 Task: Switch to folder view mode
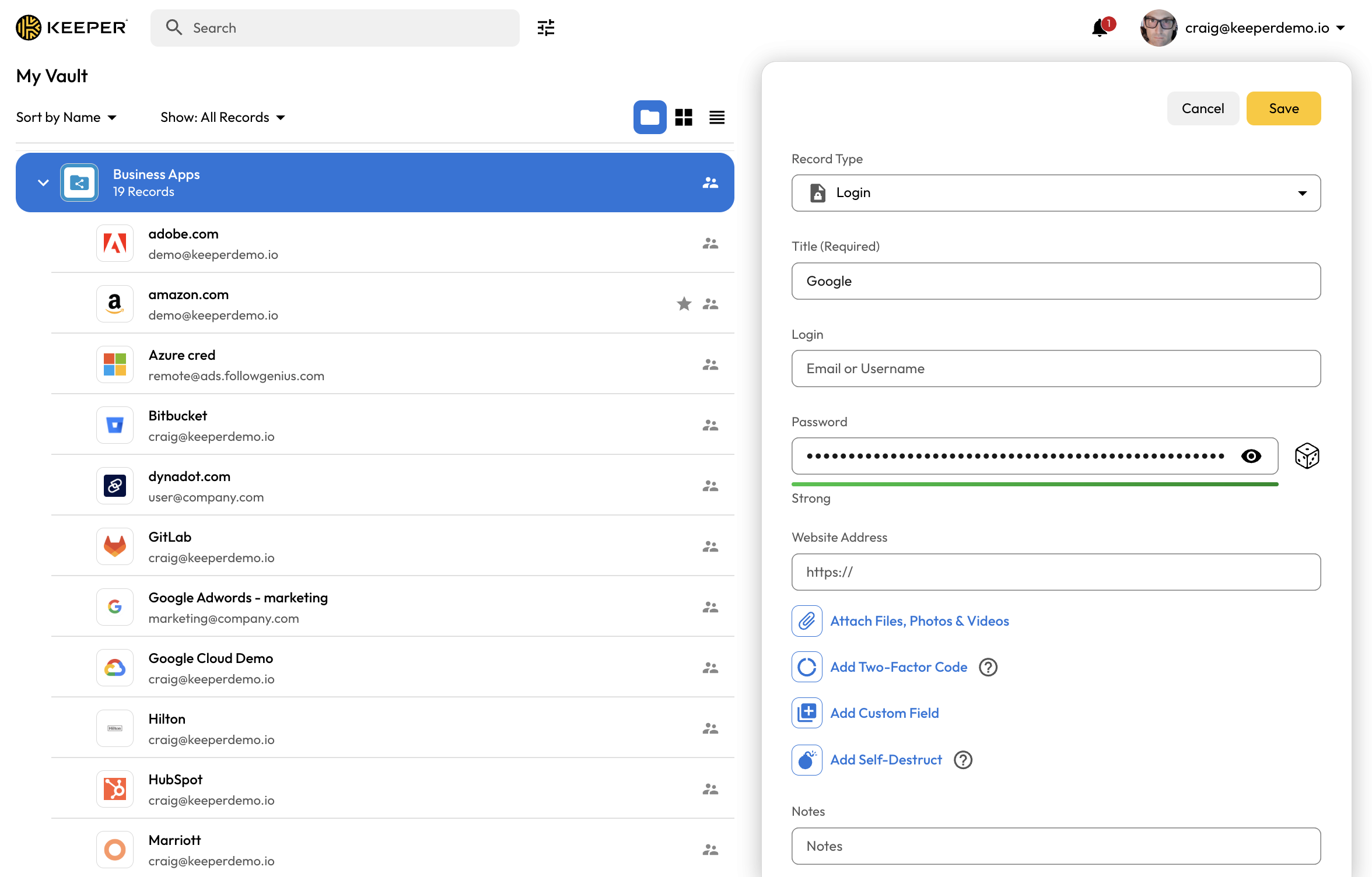pyautogui.click(x=650, y=117)
